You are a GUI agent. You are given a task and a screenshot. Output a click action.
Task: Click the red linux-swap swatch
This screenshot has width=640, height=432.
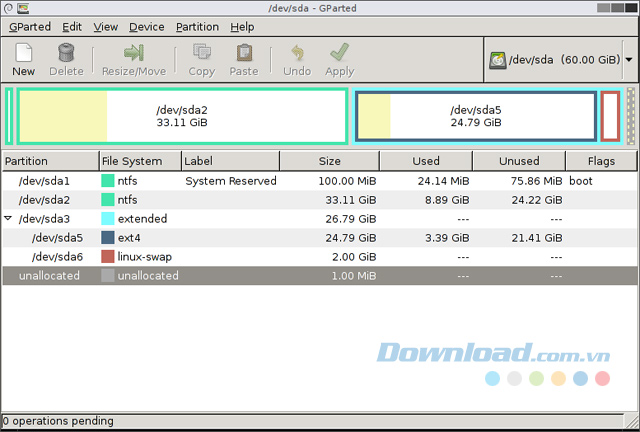[108, 256]
